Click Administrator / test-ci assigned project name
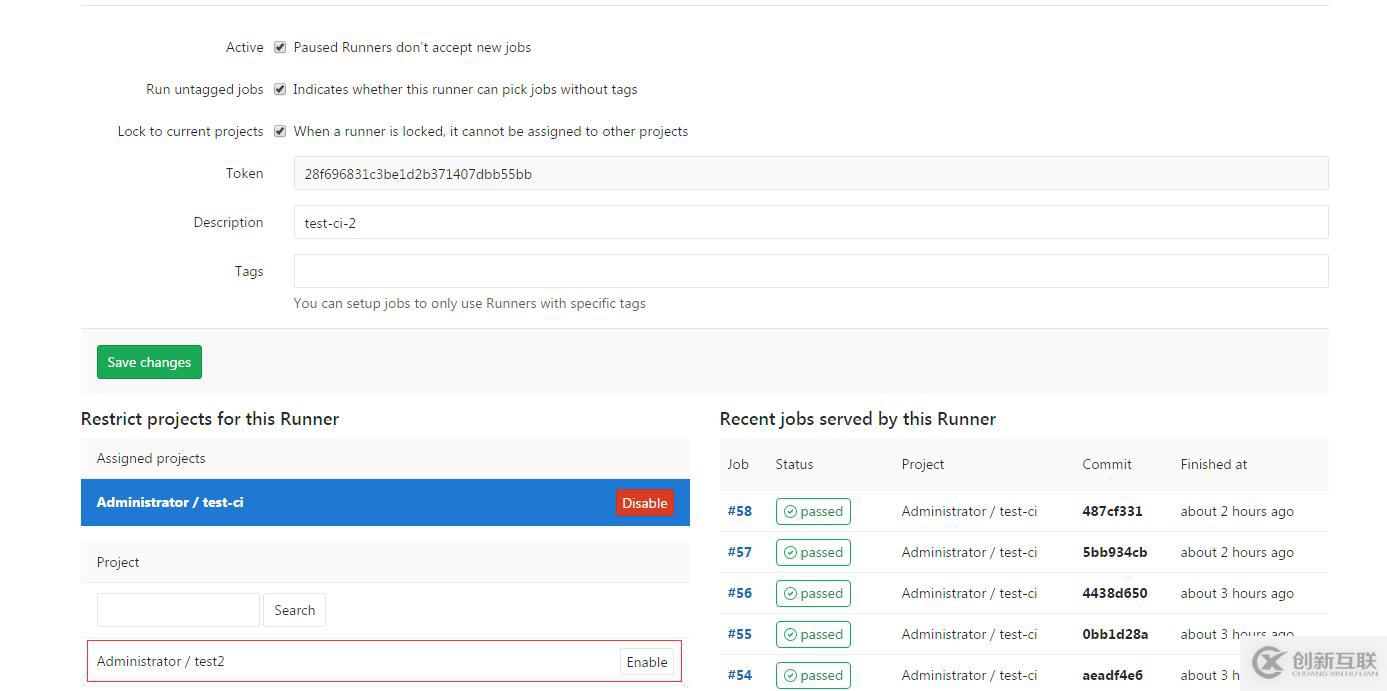 point(170,502)
